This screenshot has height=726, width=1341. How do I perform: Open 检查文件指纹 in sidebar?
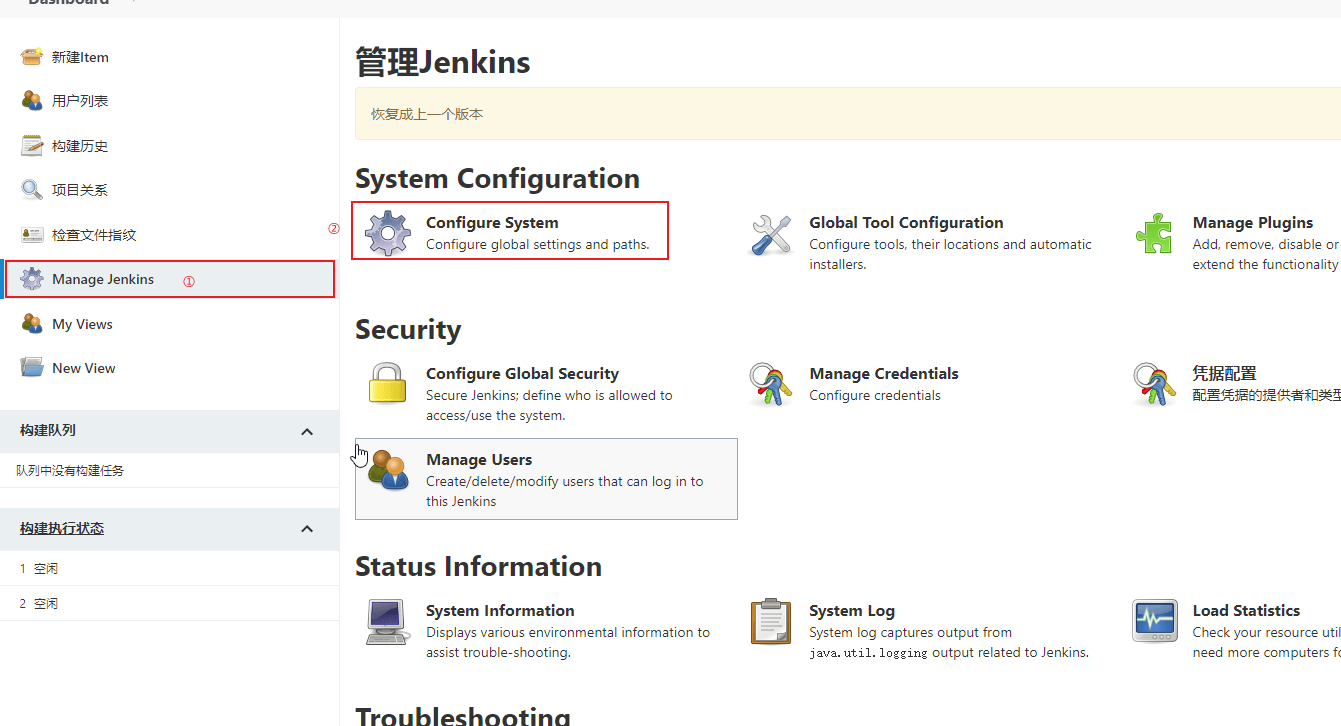[x=94, y=235]
